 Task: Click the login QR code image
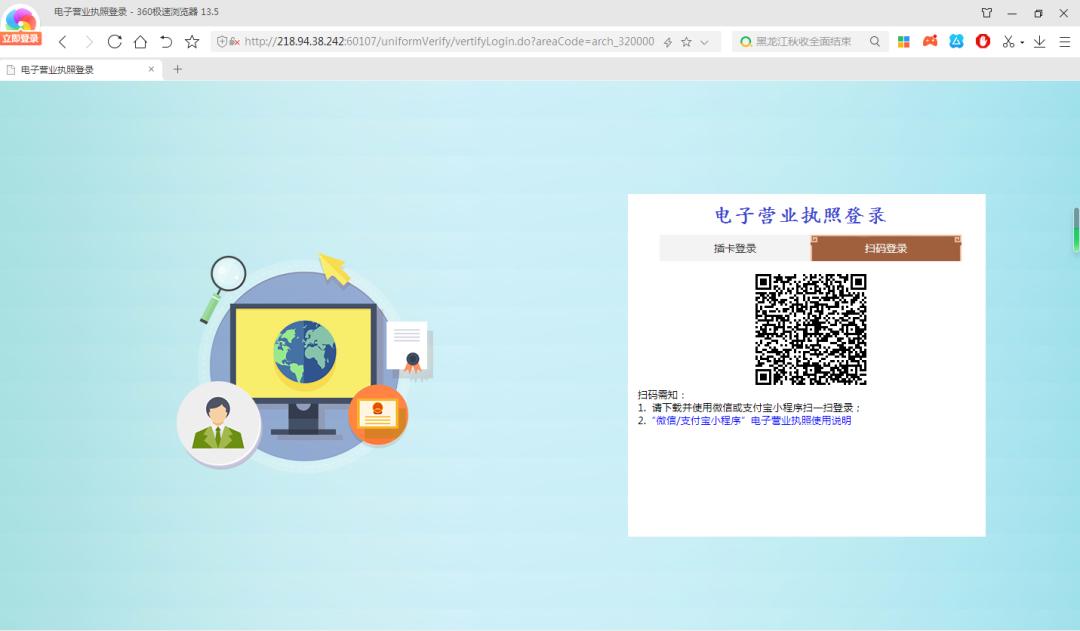(x=811, y=329)
